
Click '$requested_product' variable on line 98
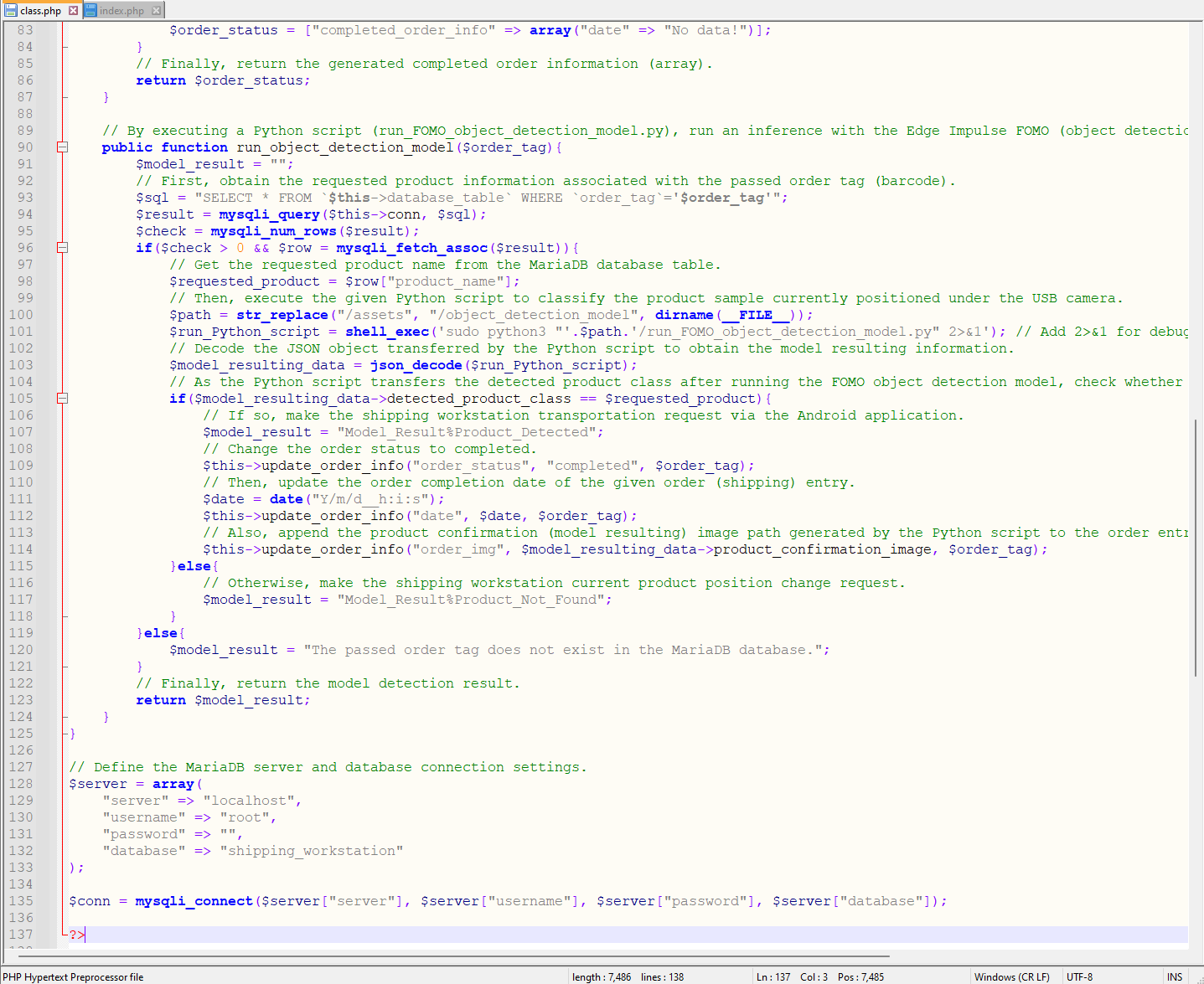click(x=245, y=281)
